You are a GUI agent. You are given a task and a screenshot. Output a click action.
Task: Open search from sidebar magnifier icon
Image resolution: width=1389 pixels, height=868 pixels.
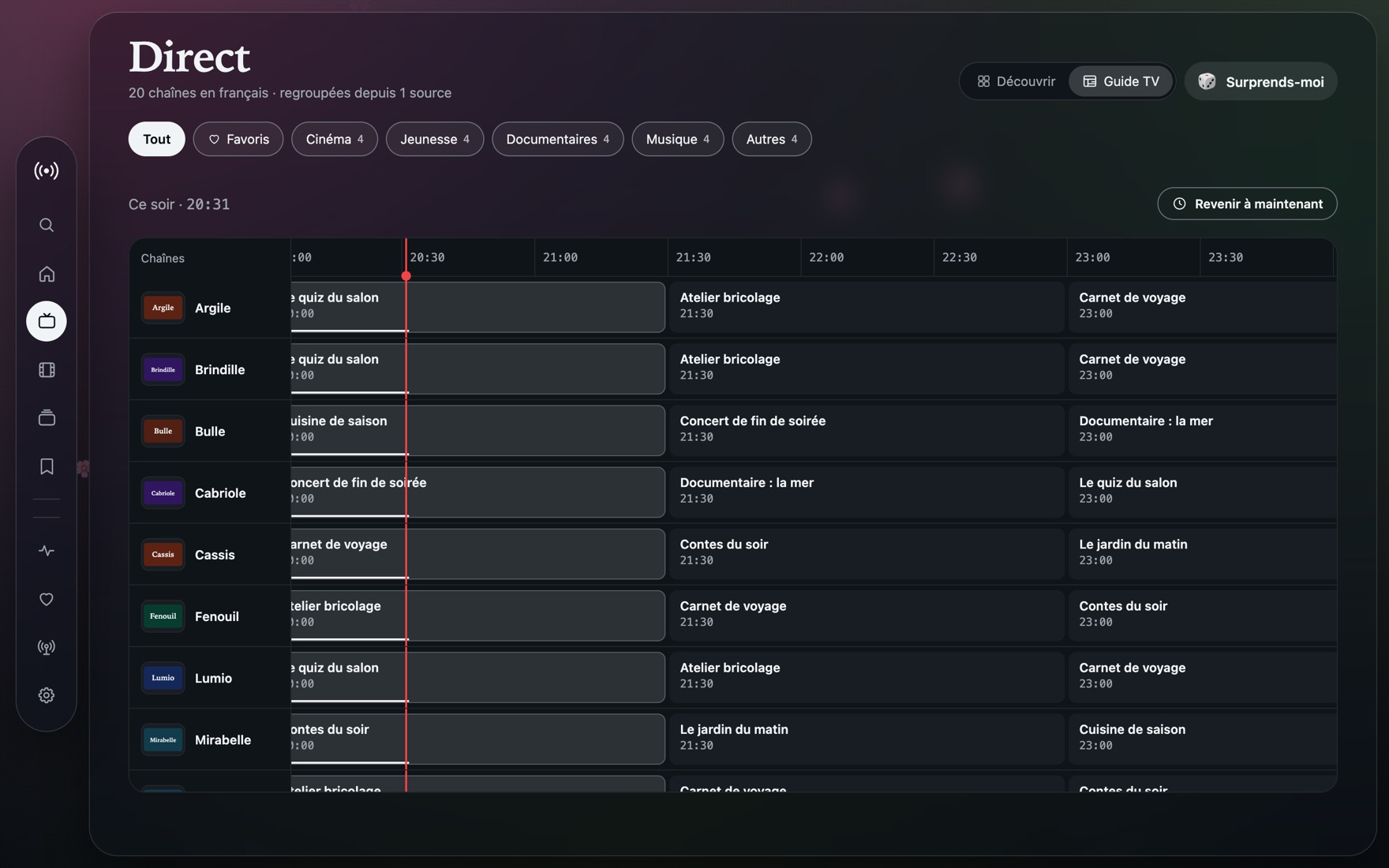[47, 225]
